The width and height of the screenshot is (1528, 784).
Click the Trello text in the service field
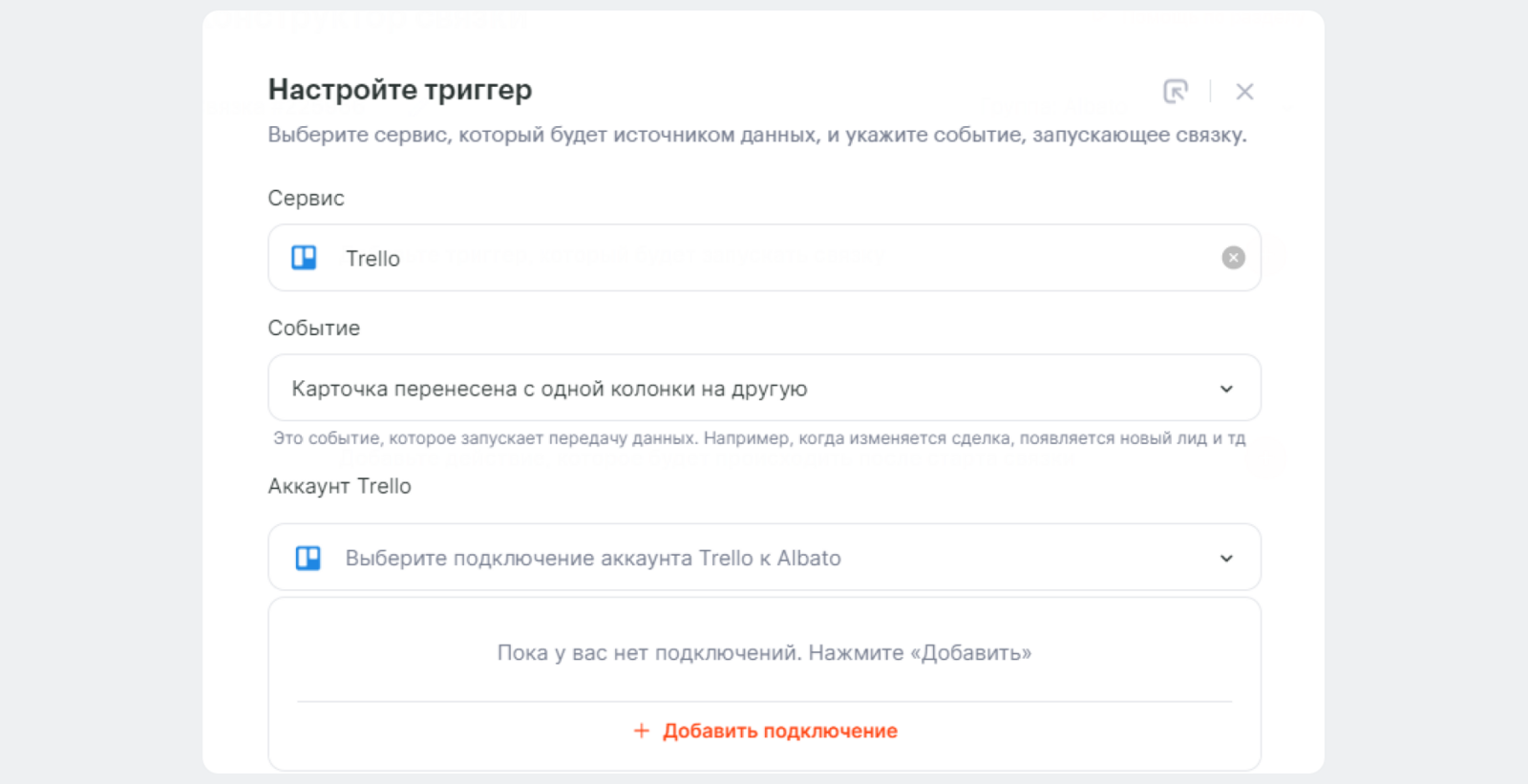click(372, 259)
